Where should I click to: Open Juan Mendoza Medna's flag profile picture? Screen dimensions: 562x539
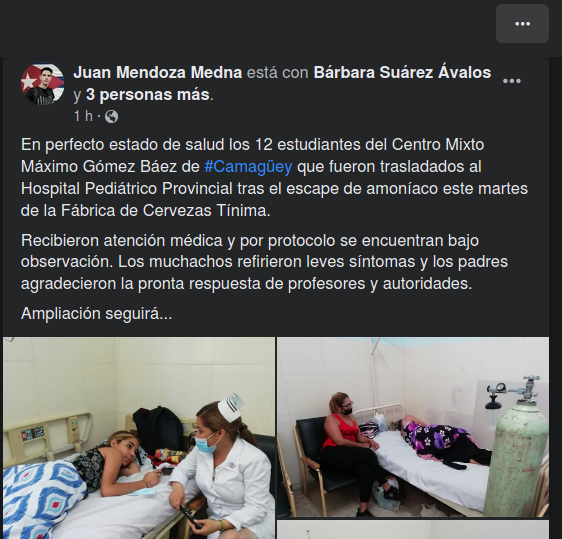[x=43, y=84]
